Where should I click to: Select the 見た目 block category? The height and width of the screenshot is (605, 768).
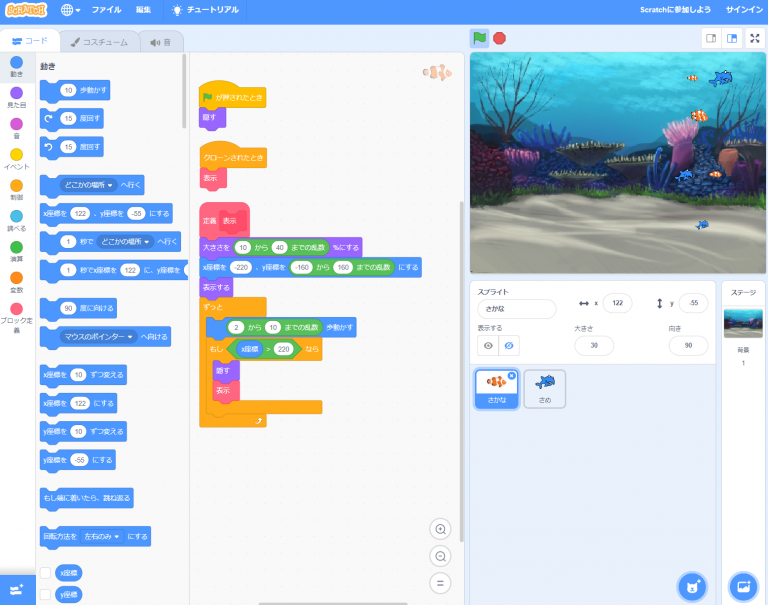pyautogui.click(x=17, y=97)
